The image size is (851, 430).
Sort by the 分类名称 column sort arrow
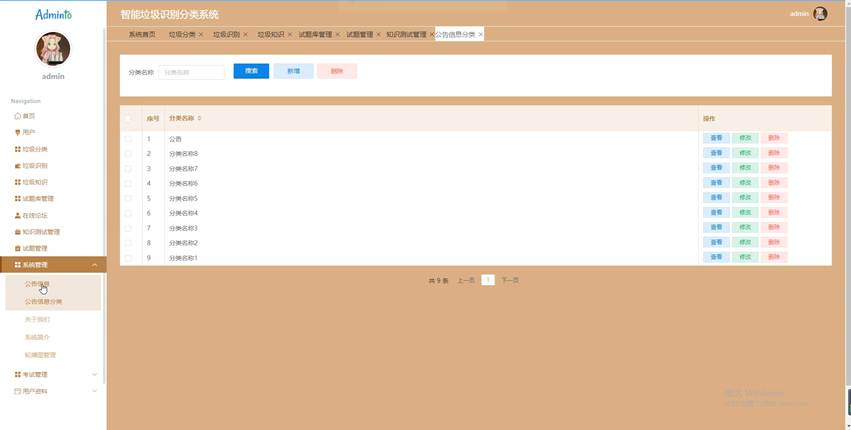click(199, 118)
